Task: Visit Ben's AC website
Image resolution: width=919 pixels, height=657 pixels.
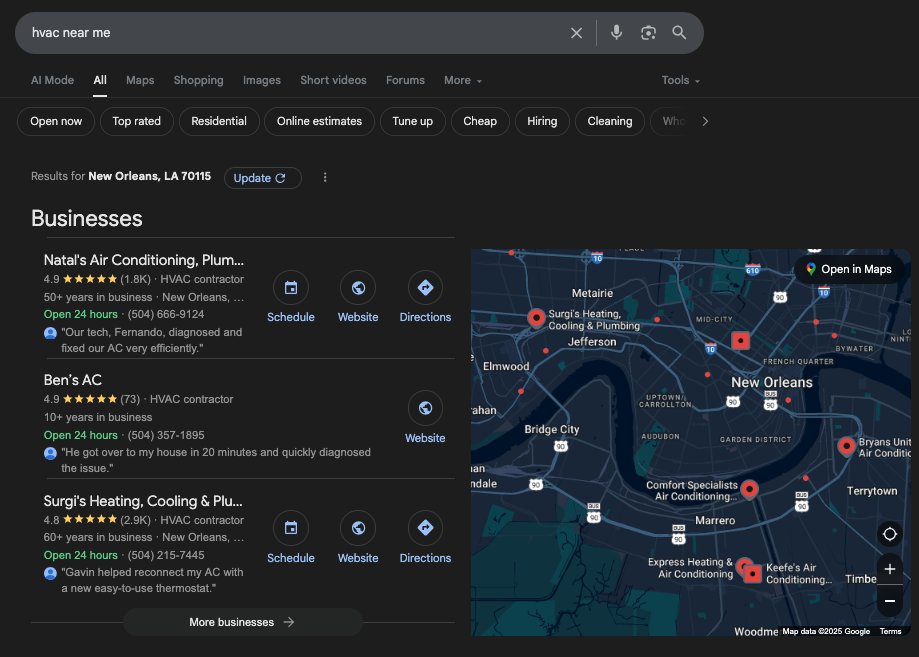Action: 425,418
